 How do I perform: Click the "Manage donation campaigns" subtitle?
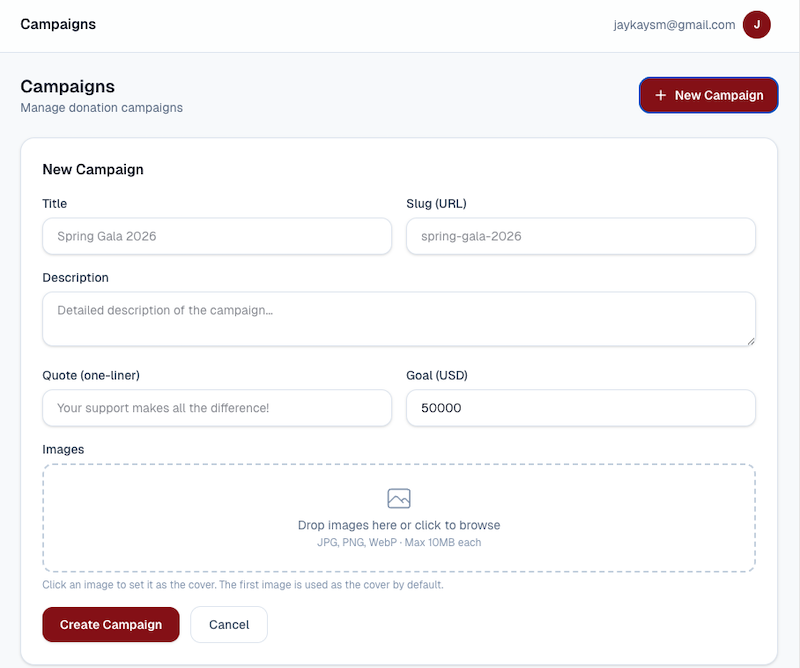[101, 107]
